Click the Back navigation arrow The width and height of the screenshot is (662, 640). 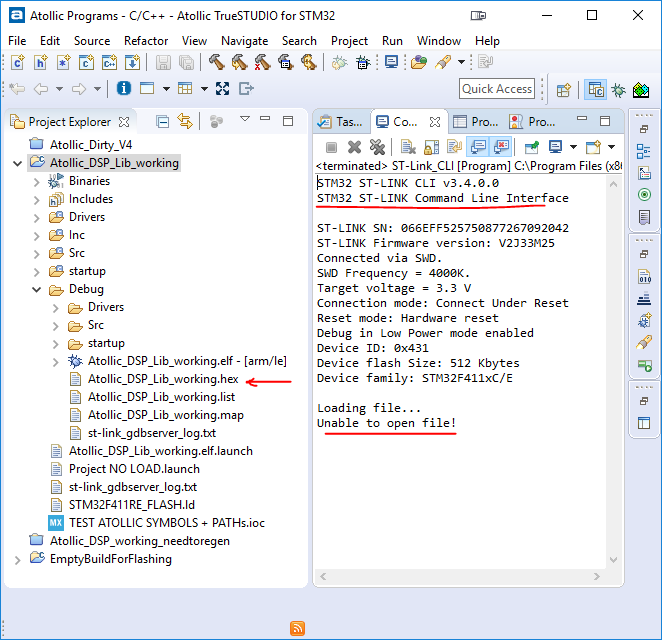[41, 89]
